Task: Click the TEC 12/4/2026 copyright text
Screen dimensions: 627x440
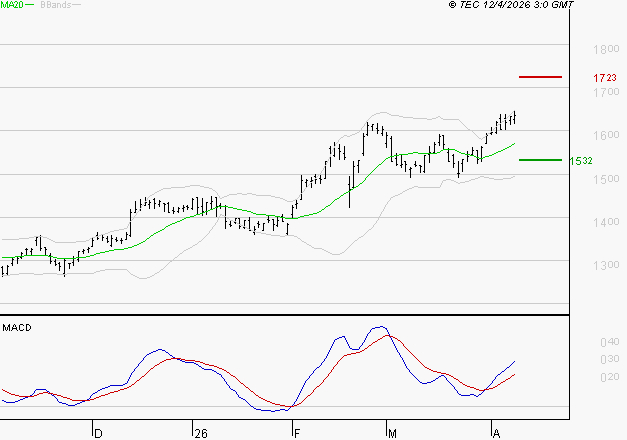Action: (x=511, y=5)
